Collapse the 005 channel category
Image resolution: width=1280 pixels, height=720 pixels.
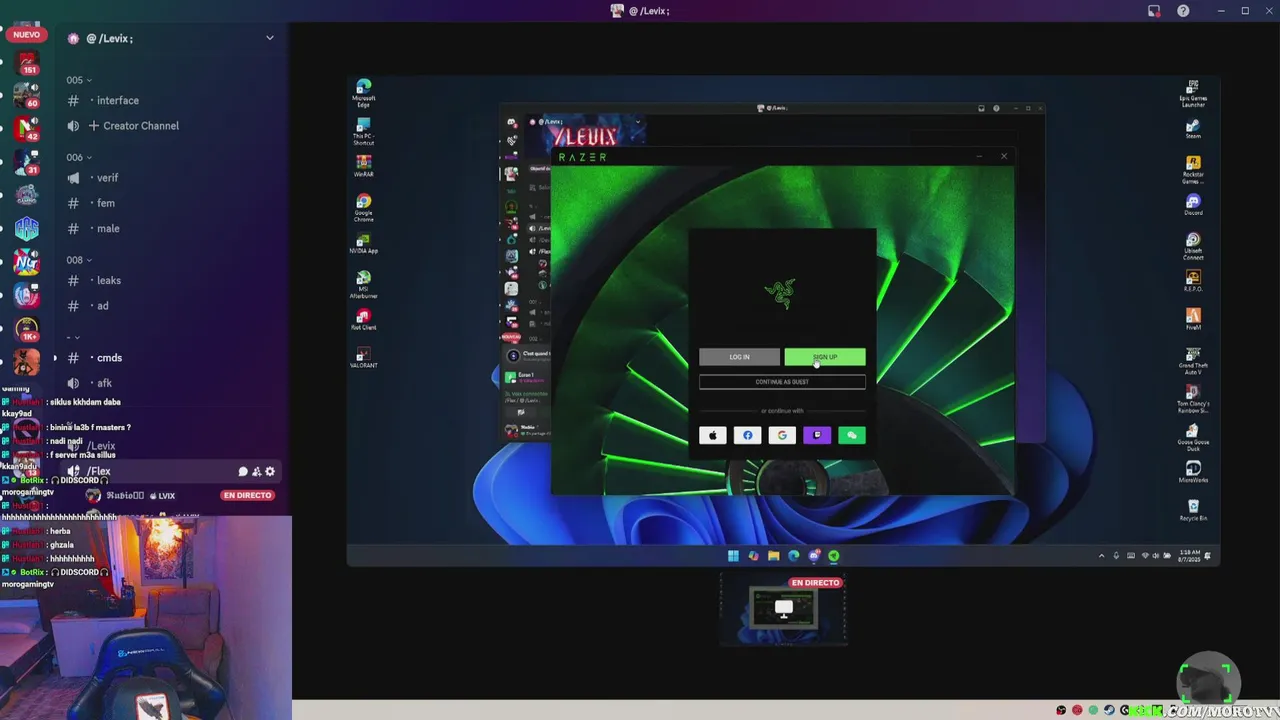(79, 80)
